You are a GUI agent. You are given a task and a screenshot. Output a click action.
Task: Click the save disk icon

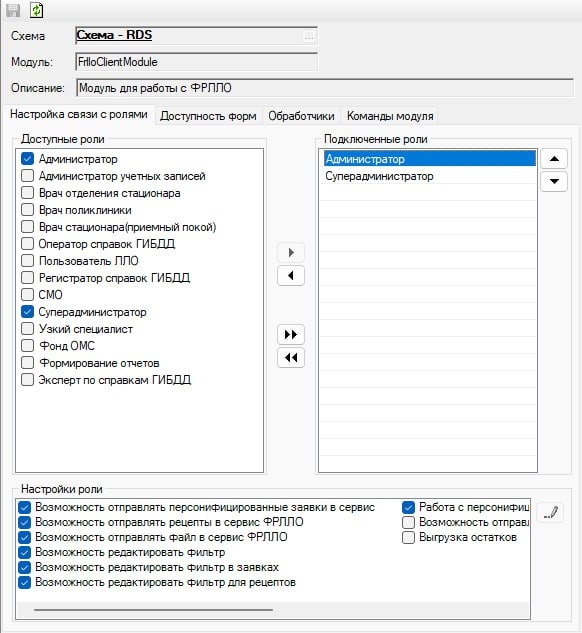pyautogui.click(x=13, y=10)
